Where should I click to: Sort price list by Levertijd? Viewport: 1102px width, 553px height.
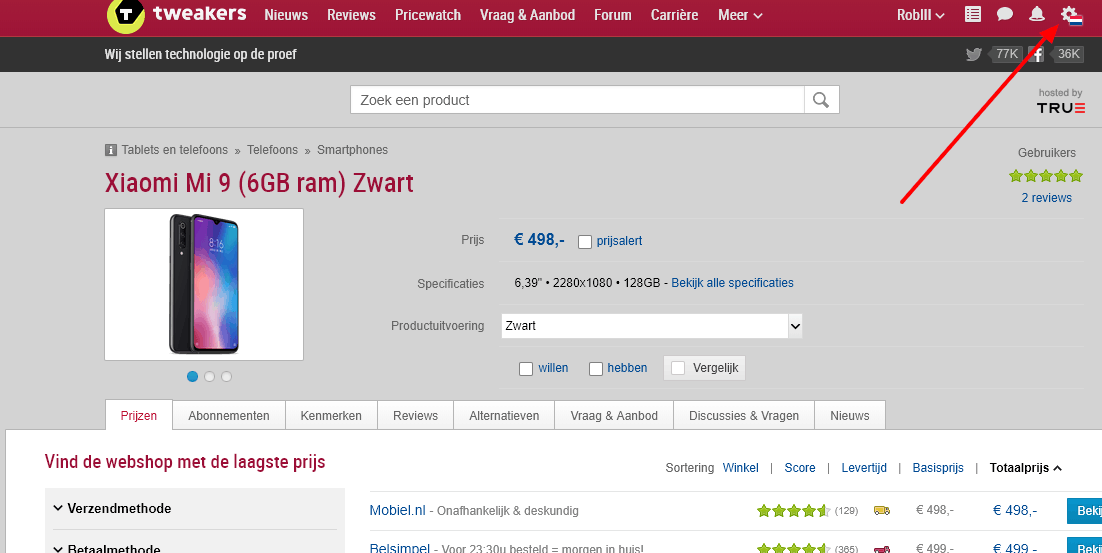click(x=864, y=468)
